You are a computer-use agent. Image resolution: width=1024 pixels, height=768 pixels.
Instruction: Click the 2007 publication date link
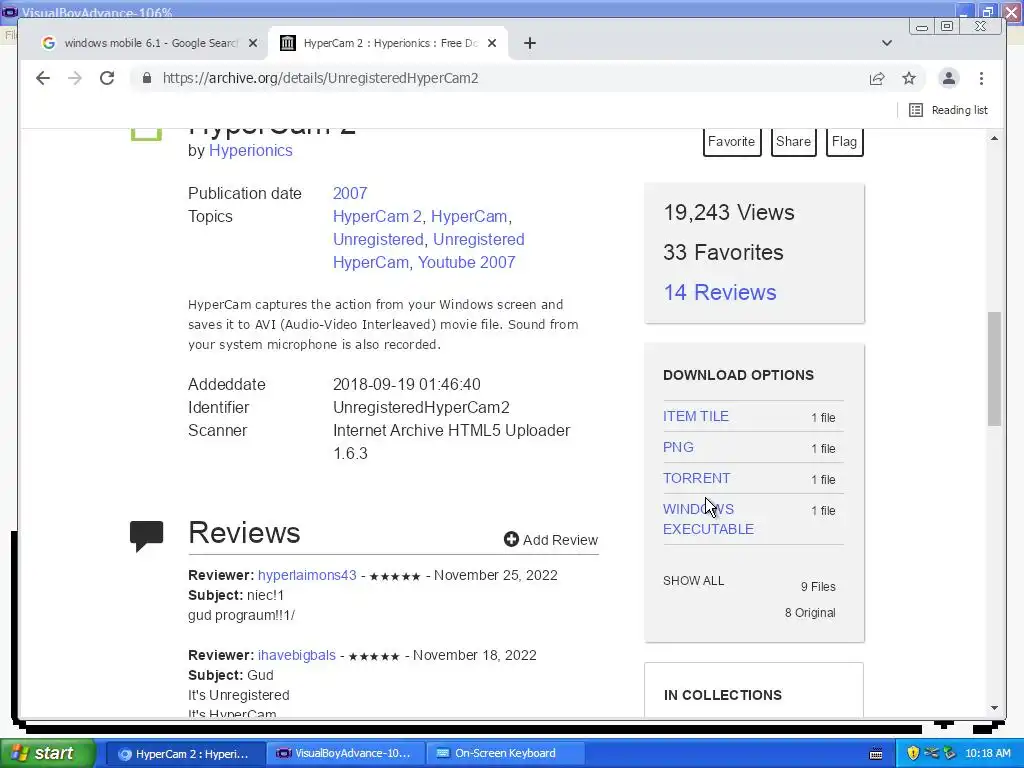point(350,193)
